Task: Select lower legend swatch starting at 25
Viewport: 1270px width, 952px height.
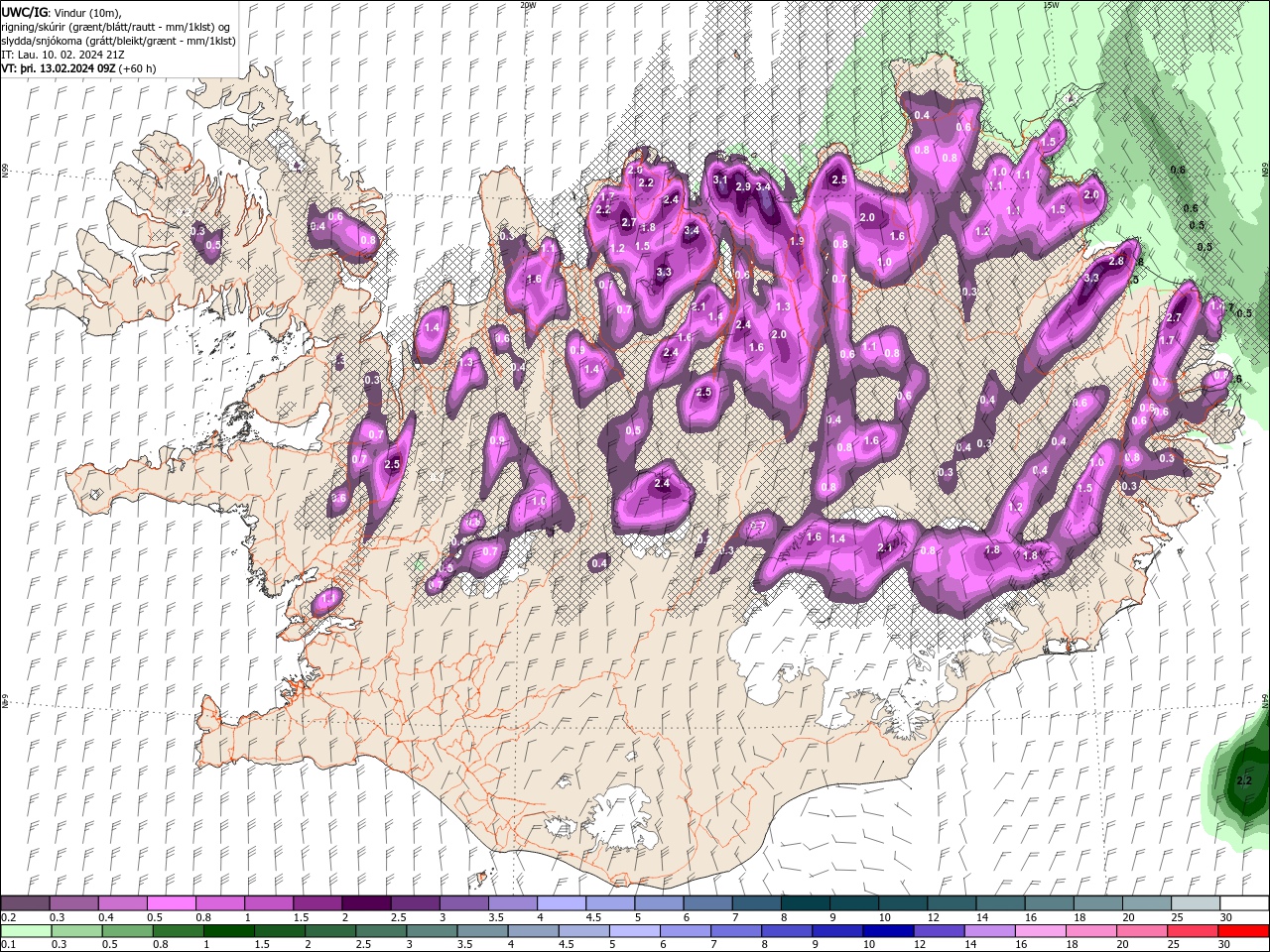Action: [1192, 931]
